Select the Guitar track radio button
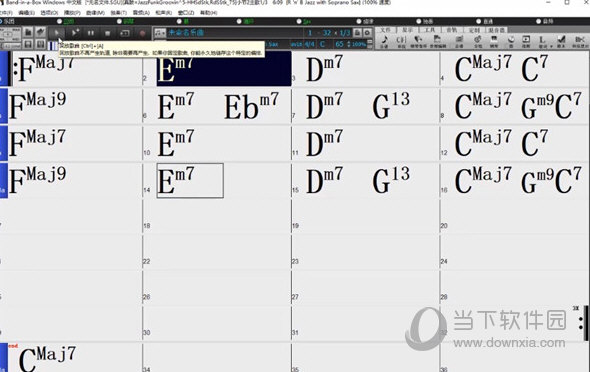590x372 pixels. (x=239, y=21)
